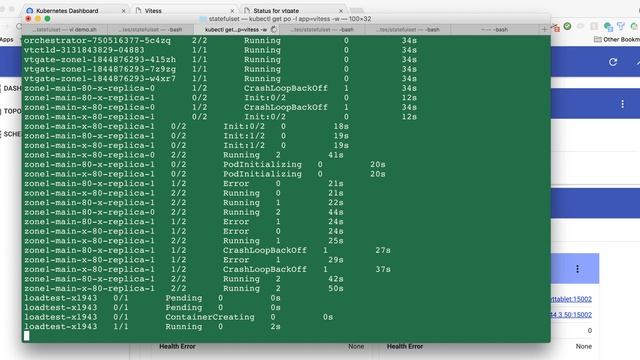Select the 'vi demo.sh' terminal tab
The width and height of the screenshot is (640, 360).
[x=64, y=29]
